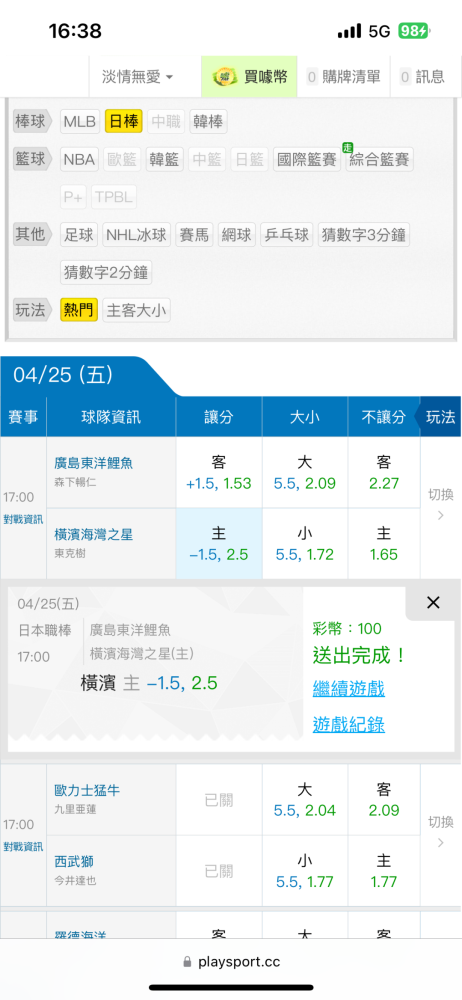Open the 遊戲紀錄 link
This screenshot has height=1000, width=462.
tap(348, 724)
